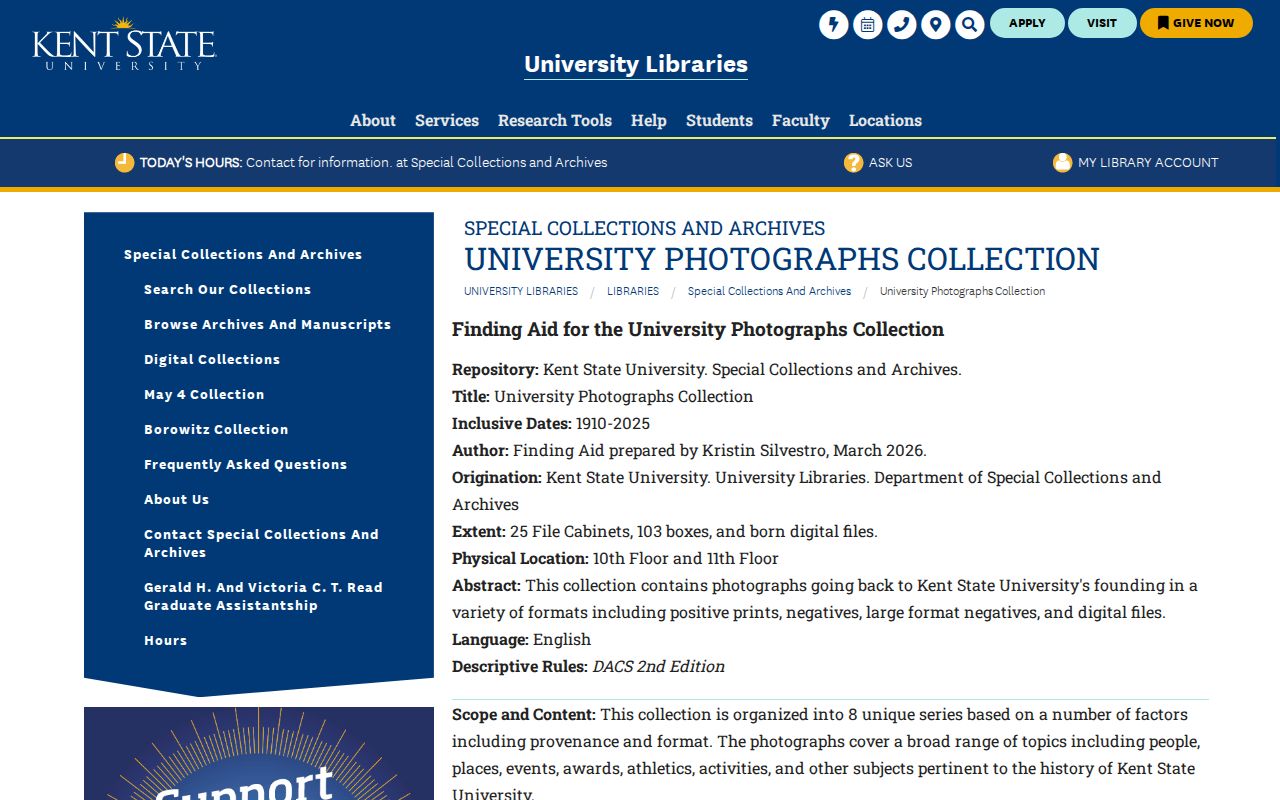This screenshot has height=800, width=1280.
Task: Click the question mark Ask Us icon
Action: (x=853, y=162)
